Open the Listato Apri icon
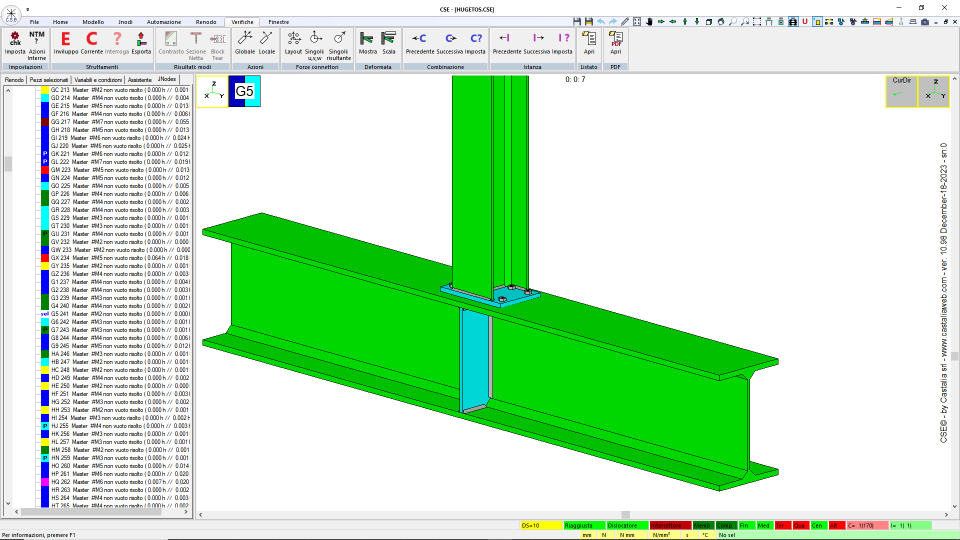 [589, 43]
